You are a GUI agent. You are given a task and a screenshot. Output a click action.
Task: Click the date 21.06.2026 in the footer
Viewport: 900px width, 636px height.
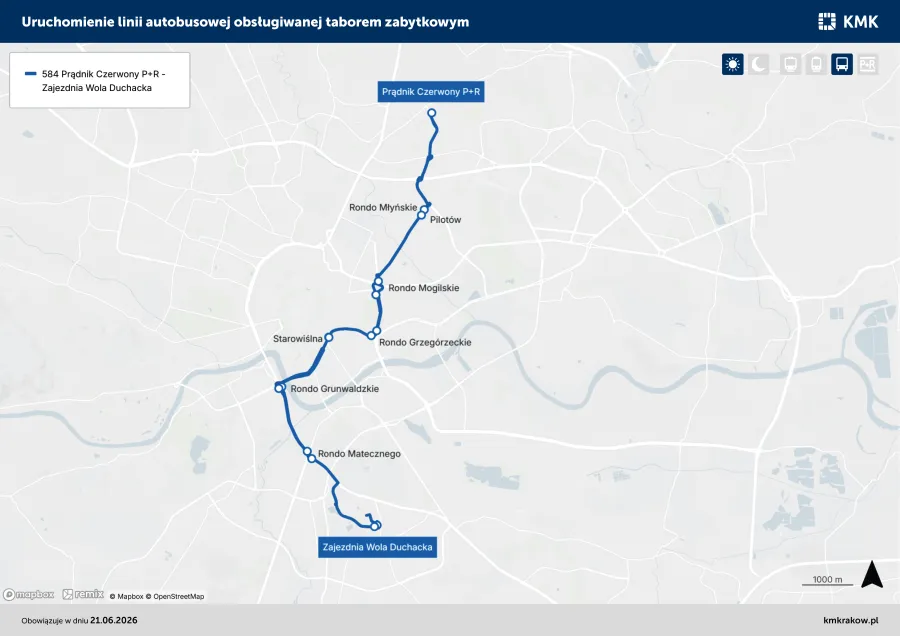pos(114,621)
